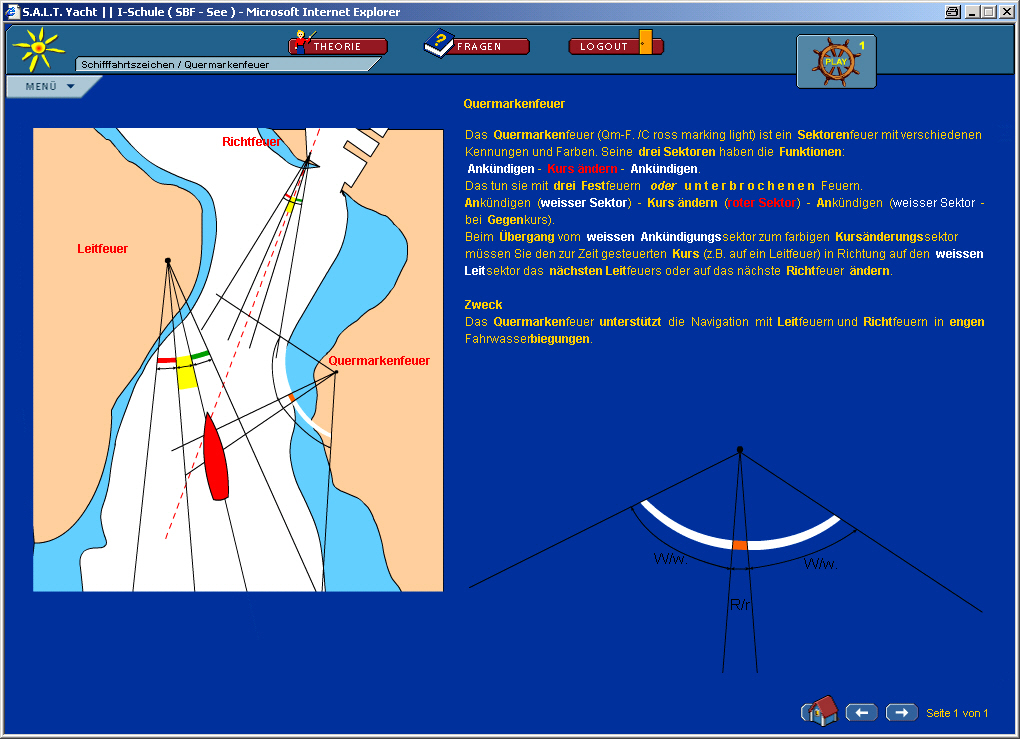Minimize the Internet Explorer window
The width and height of the screenshot is (1020, 739).
tap(973, 12)
